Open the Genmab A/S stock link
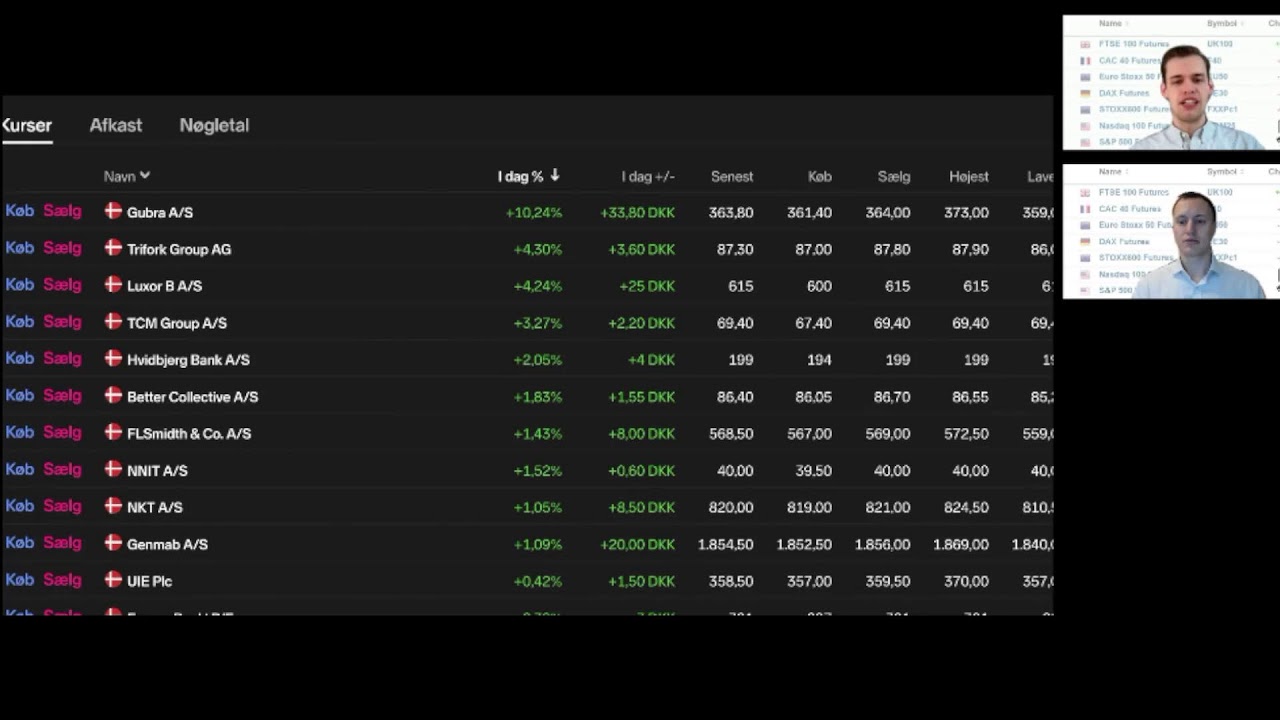The width and height of the screenshot is (1280, 720). pos(167,545)
